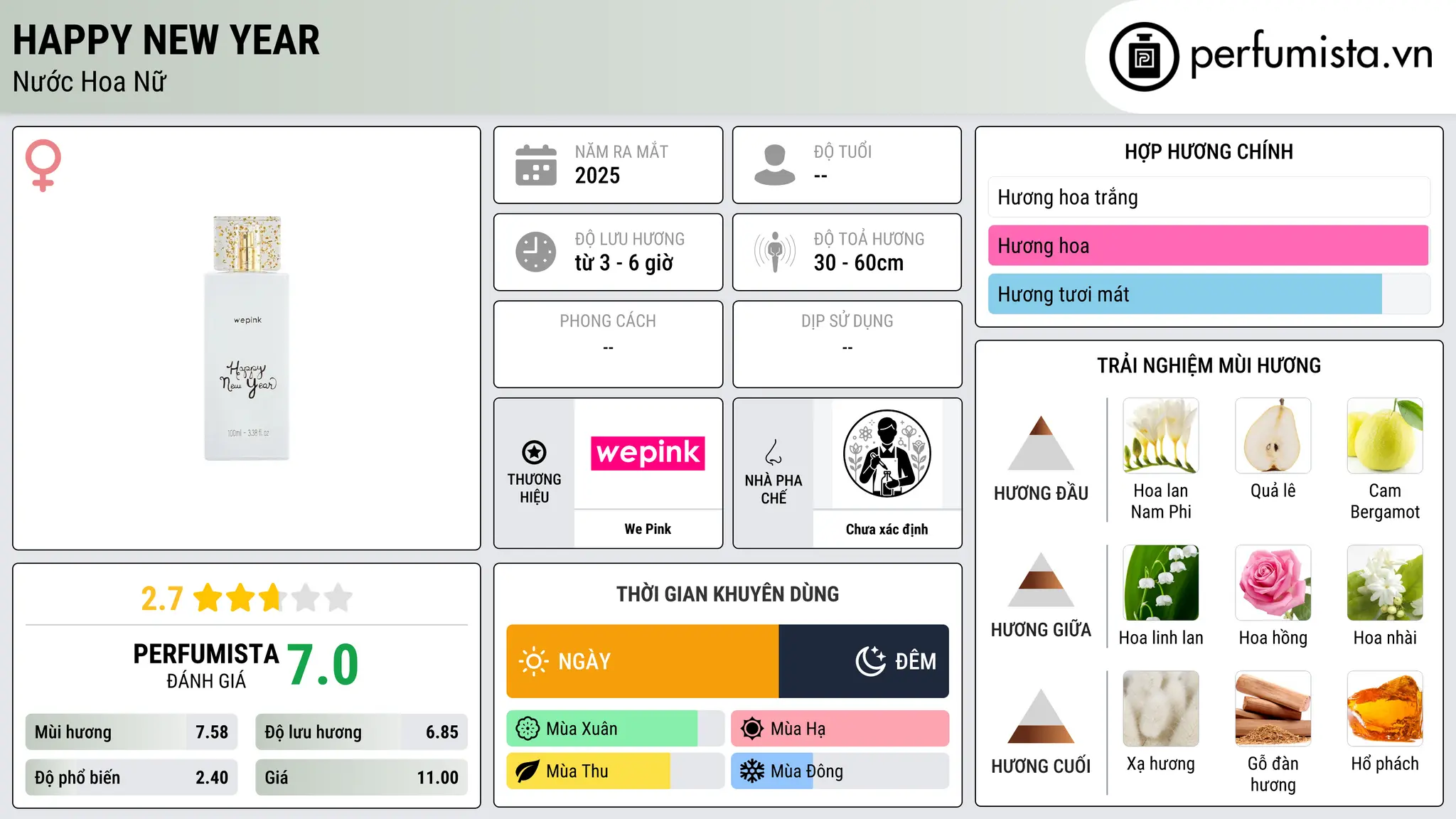
Task: Click the Perfumista rating value 7.0
Action: (x=323, y=665)
